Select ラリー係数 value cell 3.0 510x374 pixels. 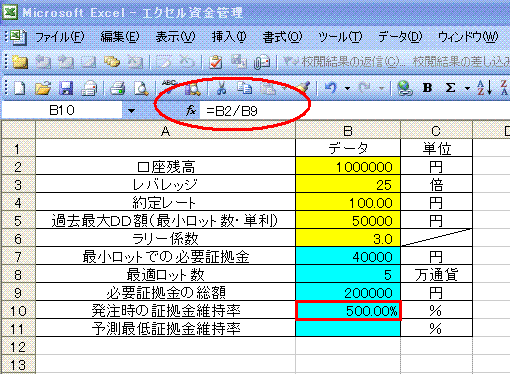click(348, 238)
